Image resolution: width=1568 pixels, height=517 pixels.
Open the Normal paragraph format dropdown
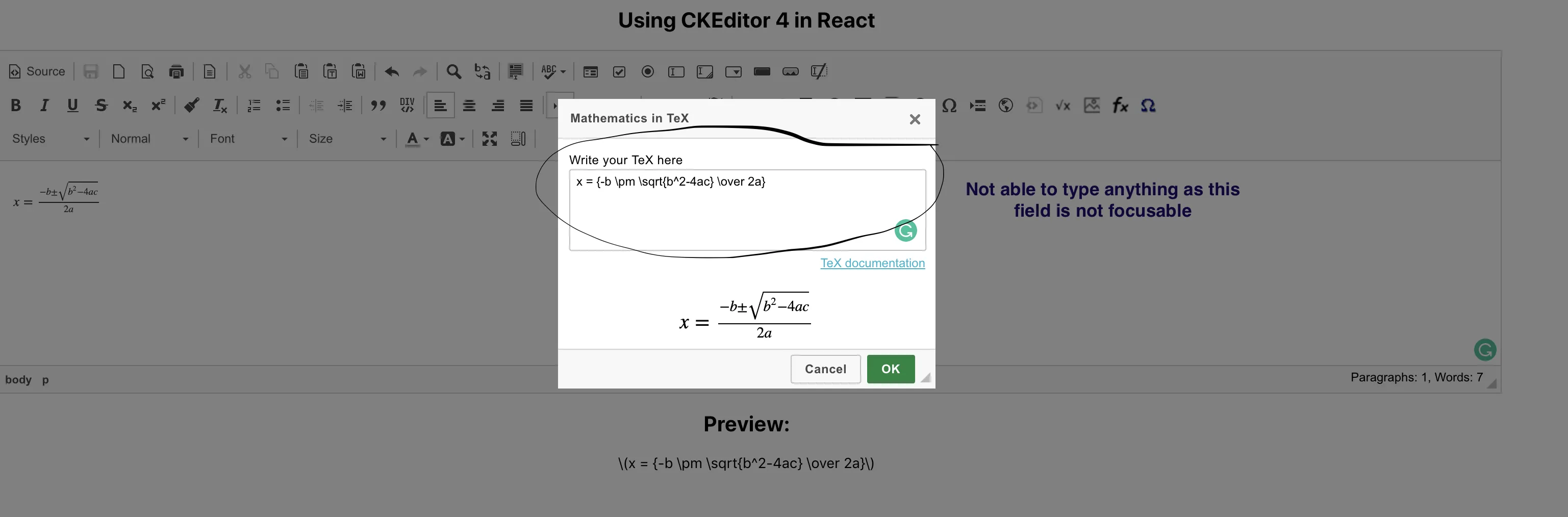click(149, 139)
